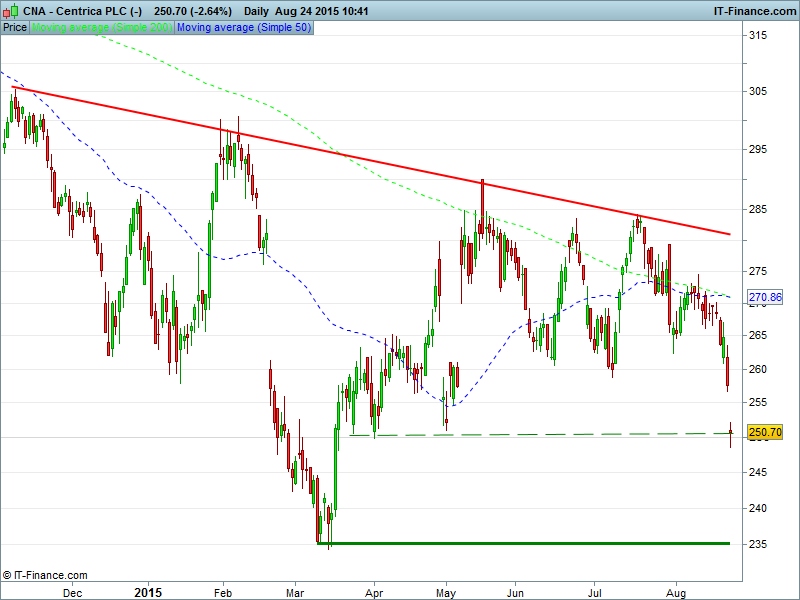This screenshot has height=600, width=800.
Task: Click the IT-Finance.com link at top right
Action: [753, 11]
